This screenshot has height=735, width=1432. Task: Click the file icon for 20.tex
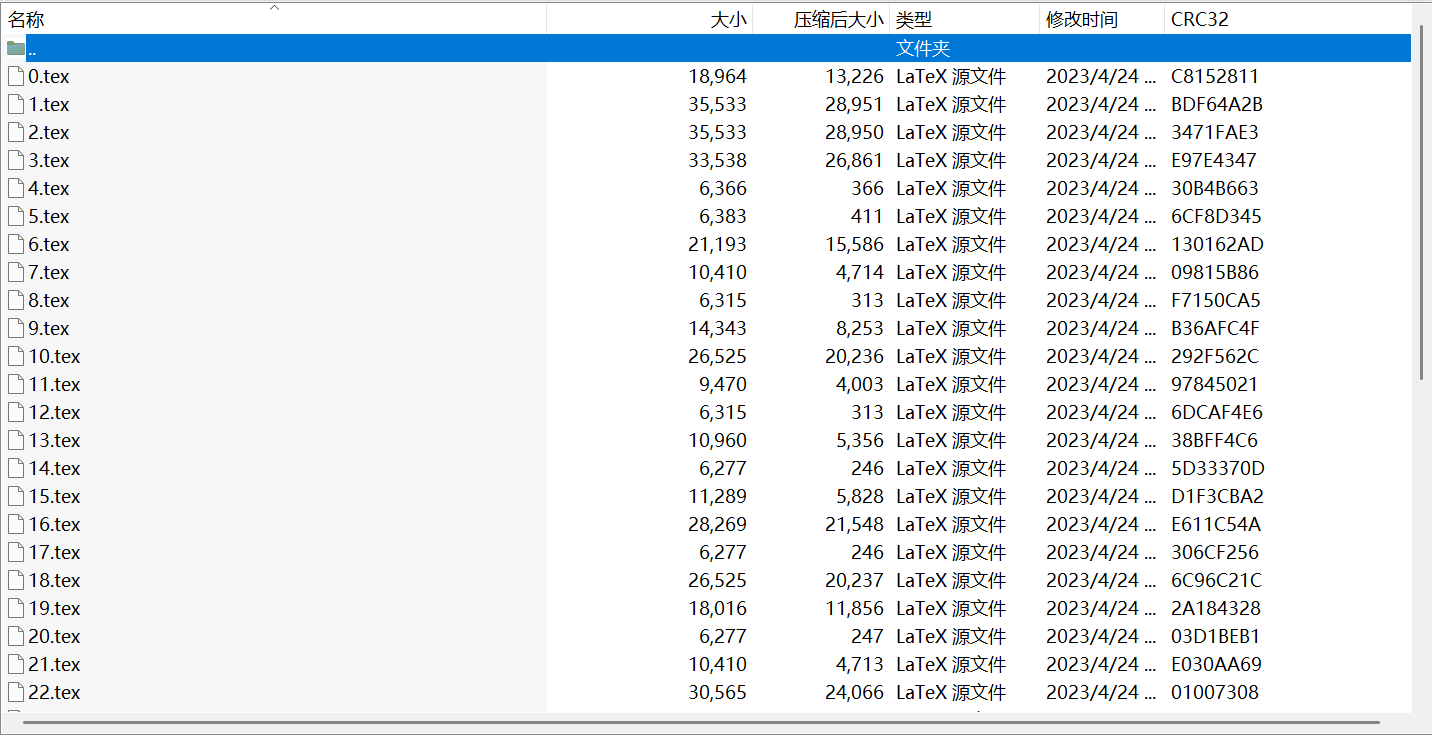pyautogui.click(x=16, y=636)
